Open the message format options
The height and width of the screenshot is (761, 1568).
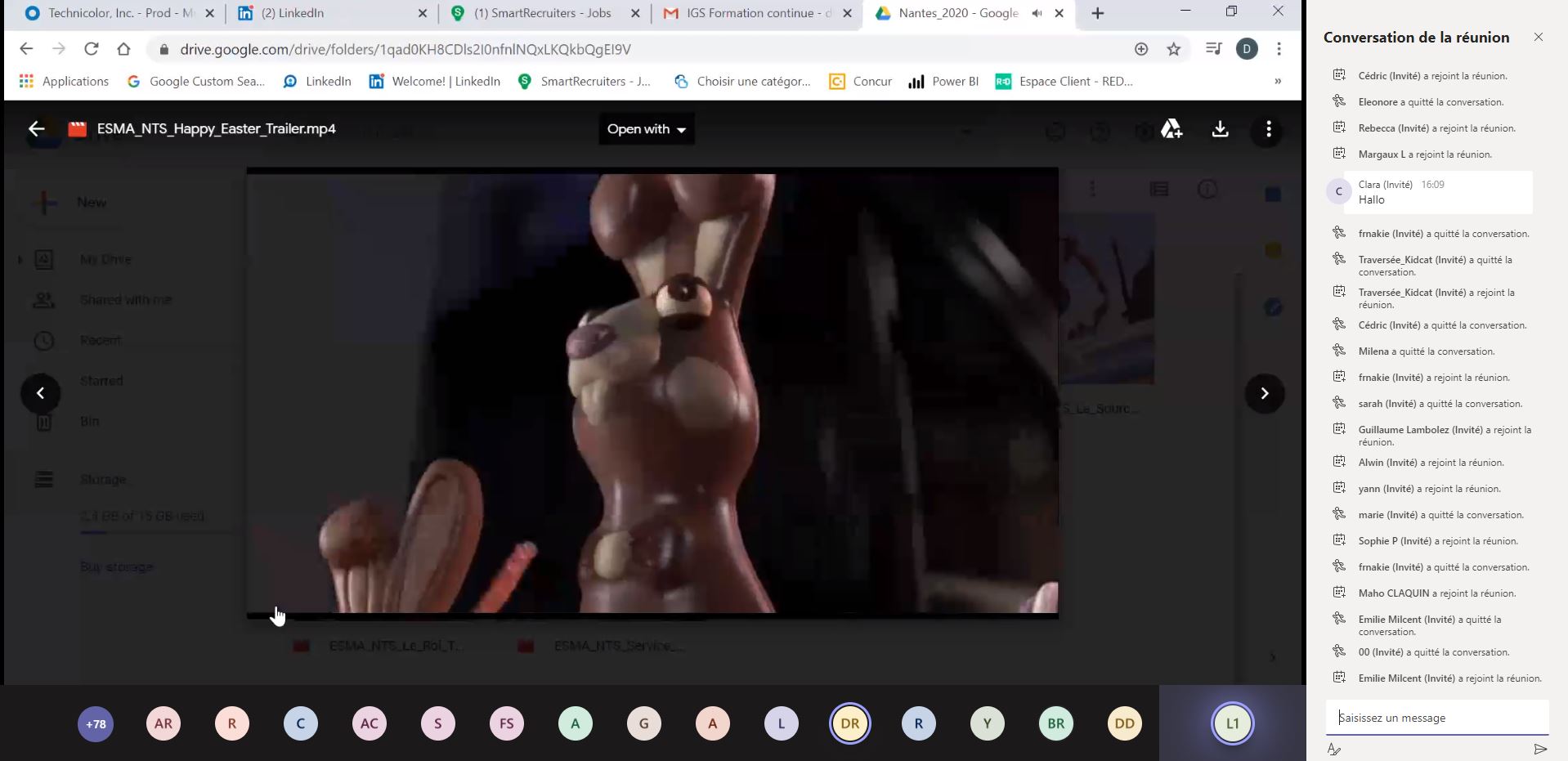click(x=1334, y=749)
